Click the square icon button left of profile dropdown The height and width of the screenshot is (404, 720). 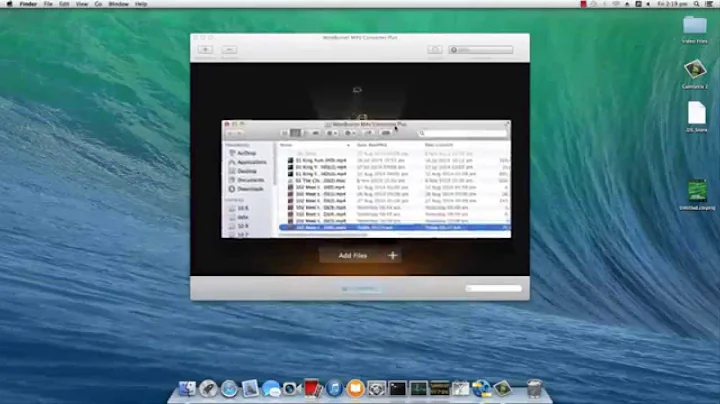435,50
